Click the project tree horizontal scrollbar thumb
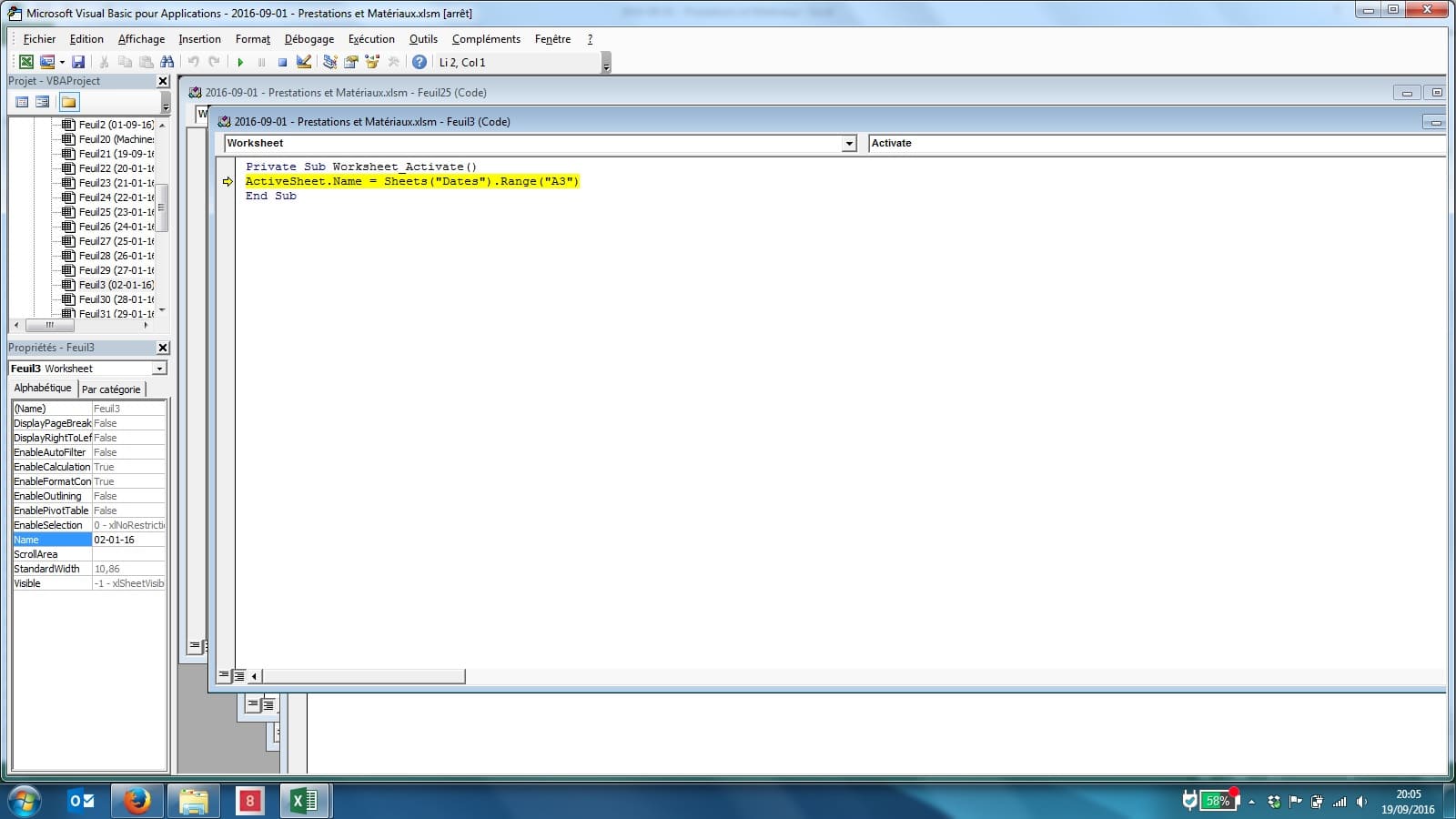 (50, 325)
